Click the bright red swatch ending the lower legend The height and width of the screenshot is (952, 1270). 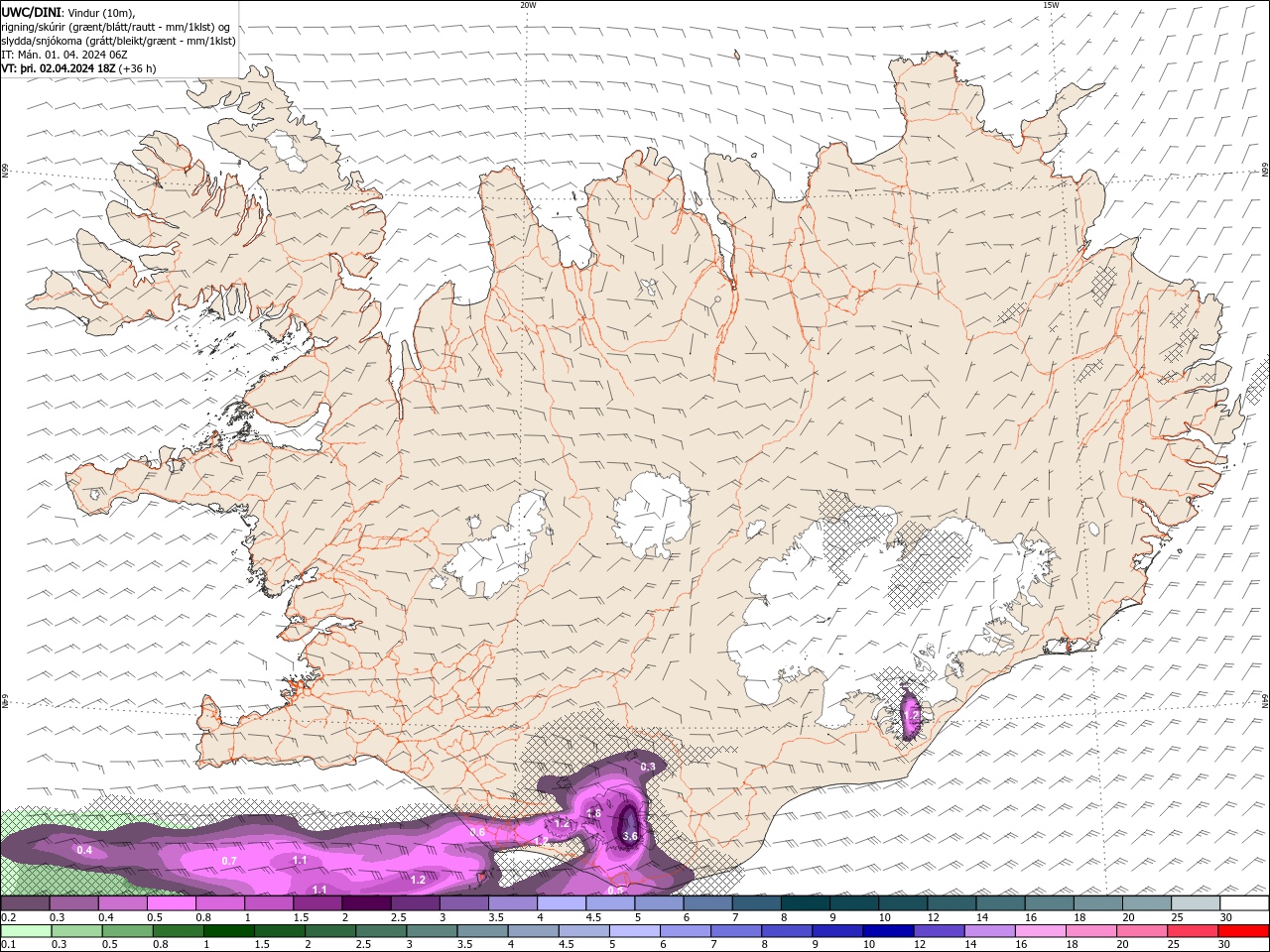(1244, 931)
